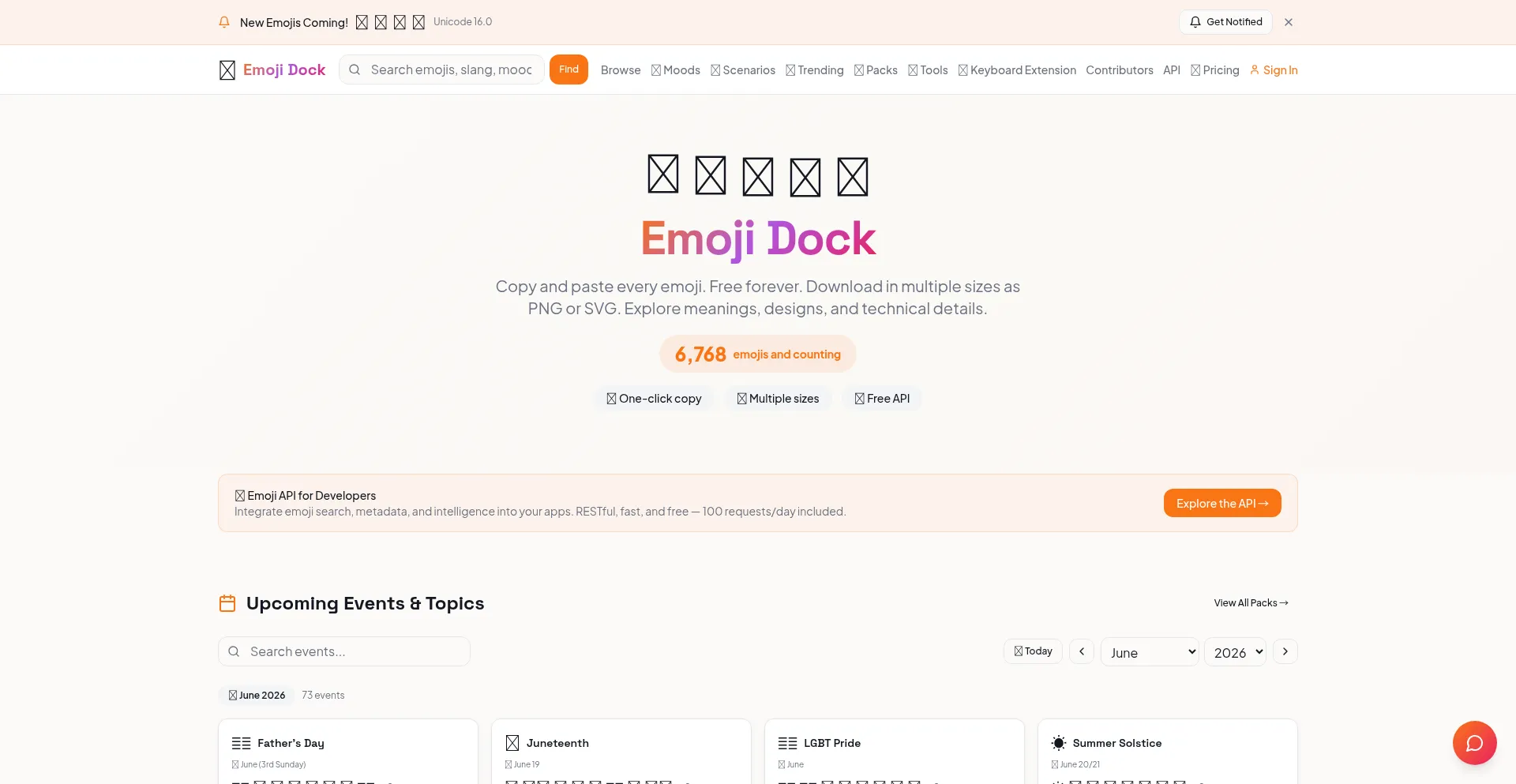Focus the emoji search field

[x=442, y=69]
